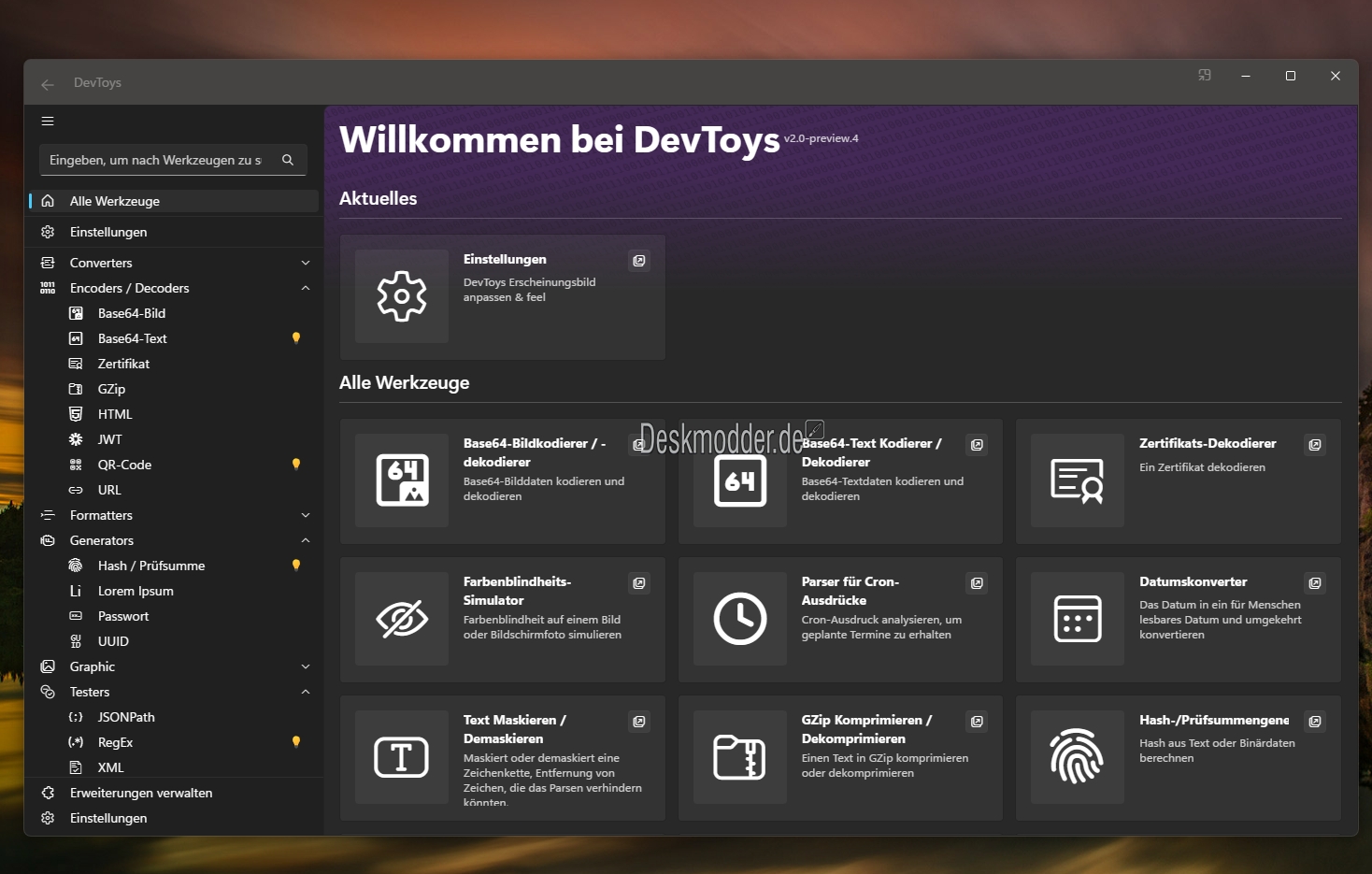The height and width of the screenshot is (874, 1372).
Task: Expand the Converters group chevron
Action: [306, 263]
